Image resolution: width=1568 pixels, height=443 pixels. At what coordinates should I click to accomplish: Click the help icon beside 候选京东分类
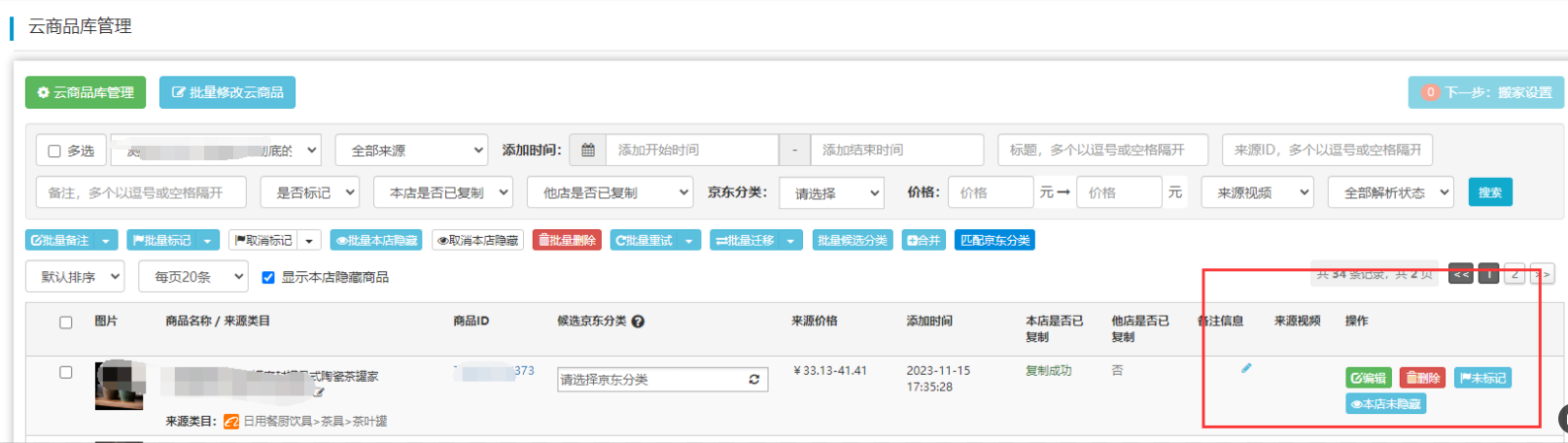click(x=638, y=322)
